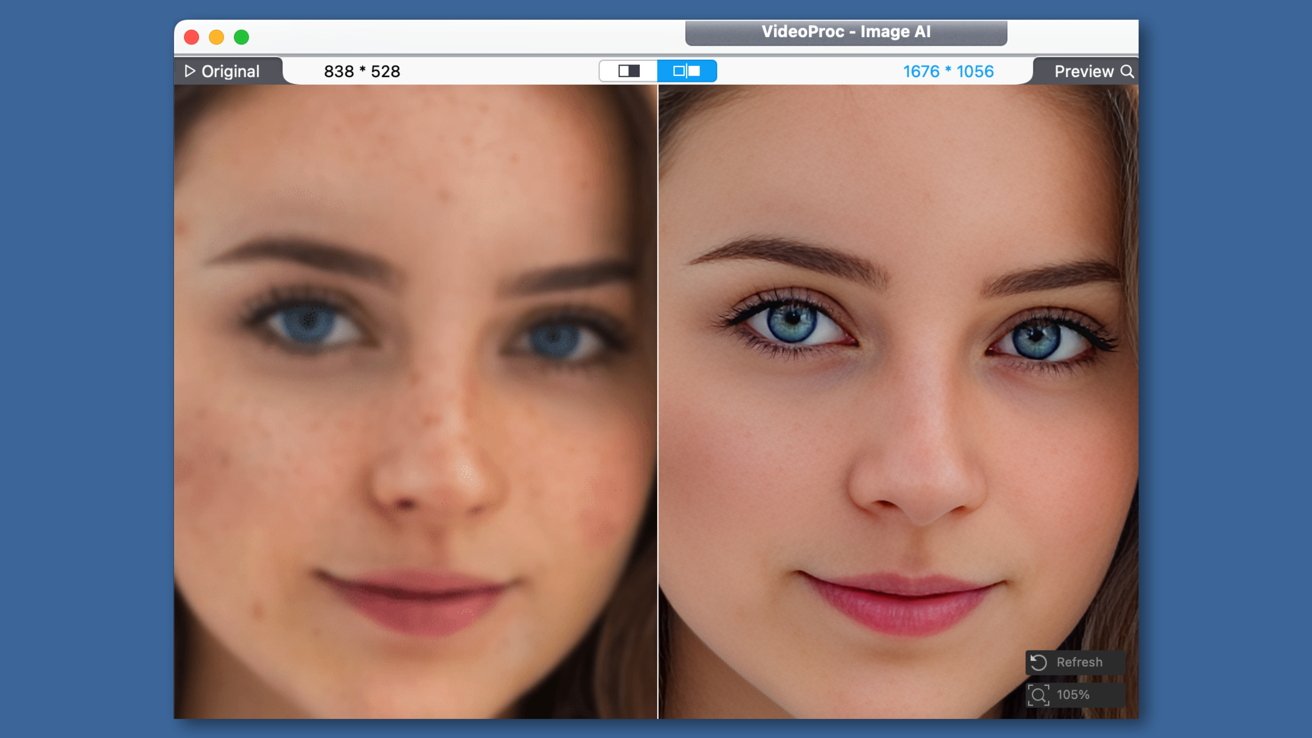Maximize the window with the green button

241,37
